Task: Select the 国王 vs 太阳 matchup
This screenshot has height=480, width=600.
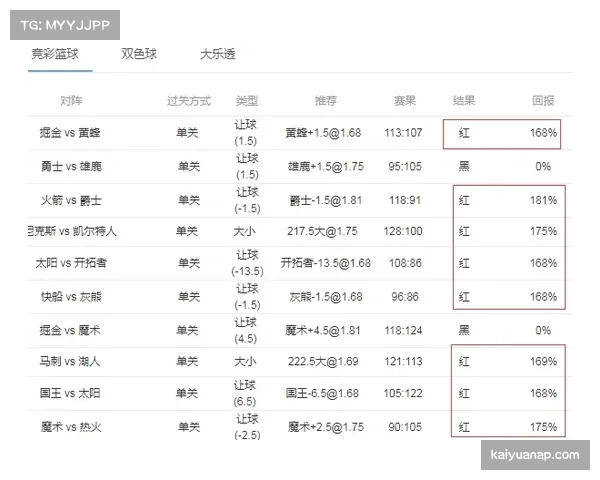Action: coord(70,393)
